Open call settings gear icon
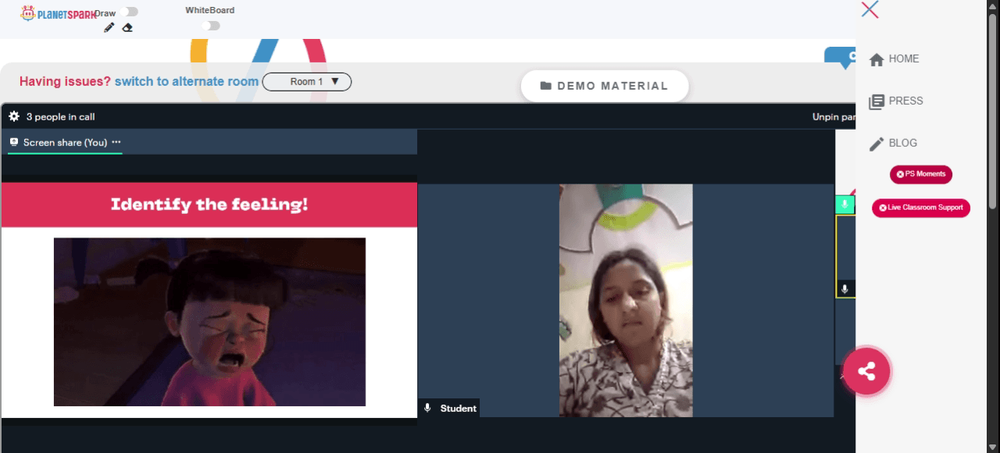The height and width of the screenshot is (453, 1000). (x=14, y=117)
